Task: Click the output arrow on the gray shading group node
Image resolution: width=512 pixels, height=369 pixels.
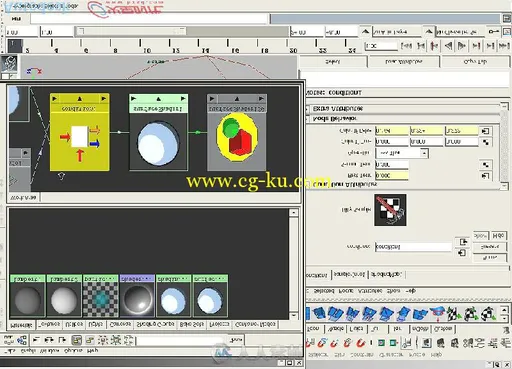Action: tap(261, 99)
